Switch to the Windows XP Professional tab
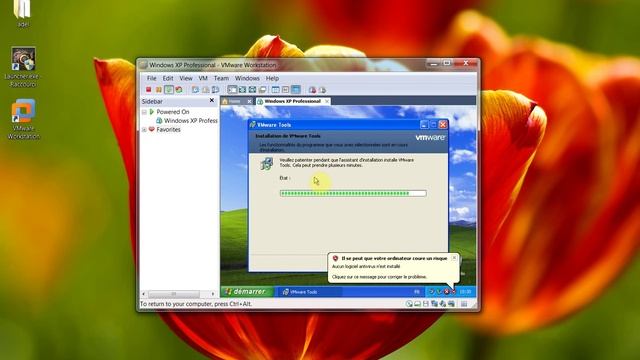Viewport: 640px width, 360px height. [x=292, y=101]
